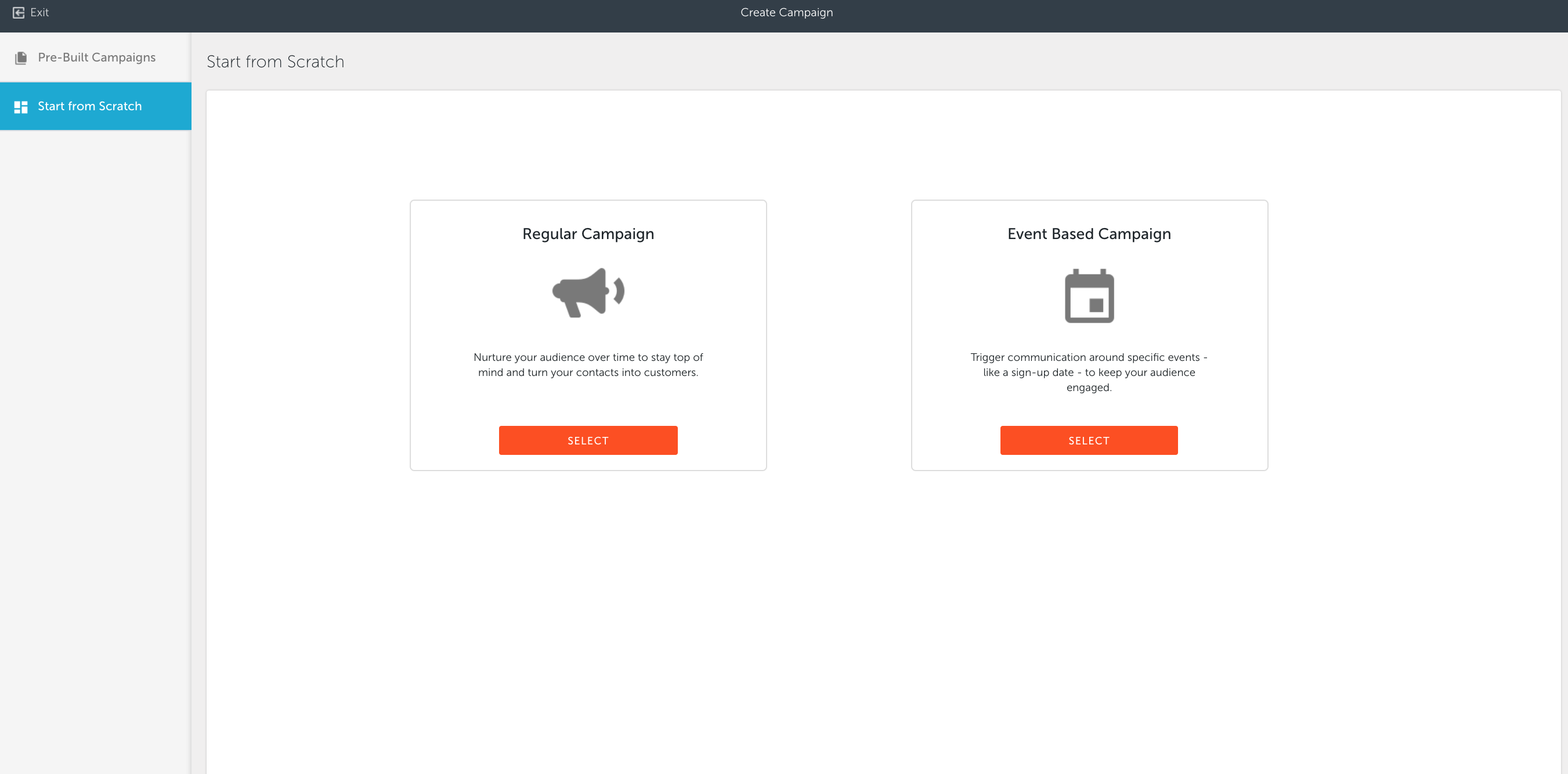Click the Start from Scratch page heading

(275, 62)
